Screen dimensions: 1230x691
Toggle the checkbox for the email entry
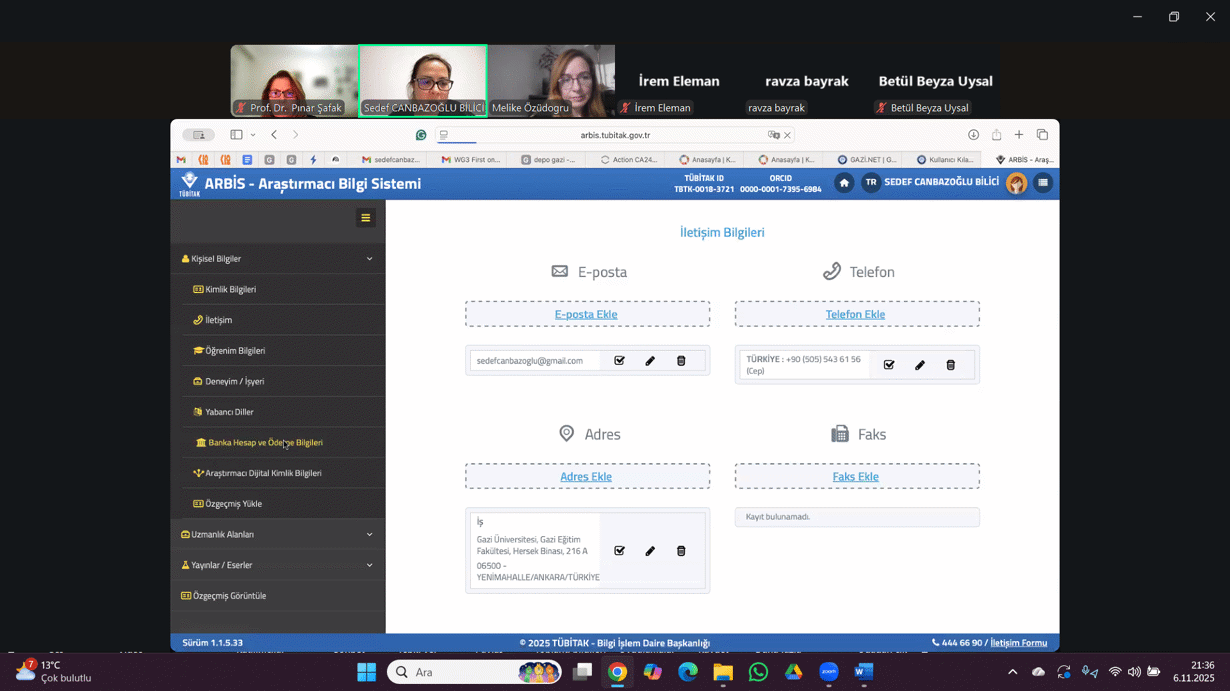pyautogui.click(x=619, y=361)
